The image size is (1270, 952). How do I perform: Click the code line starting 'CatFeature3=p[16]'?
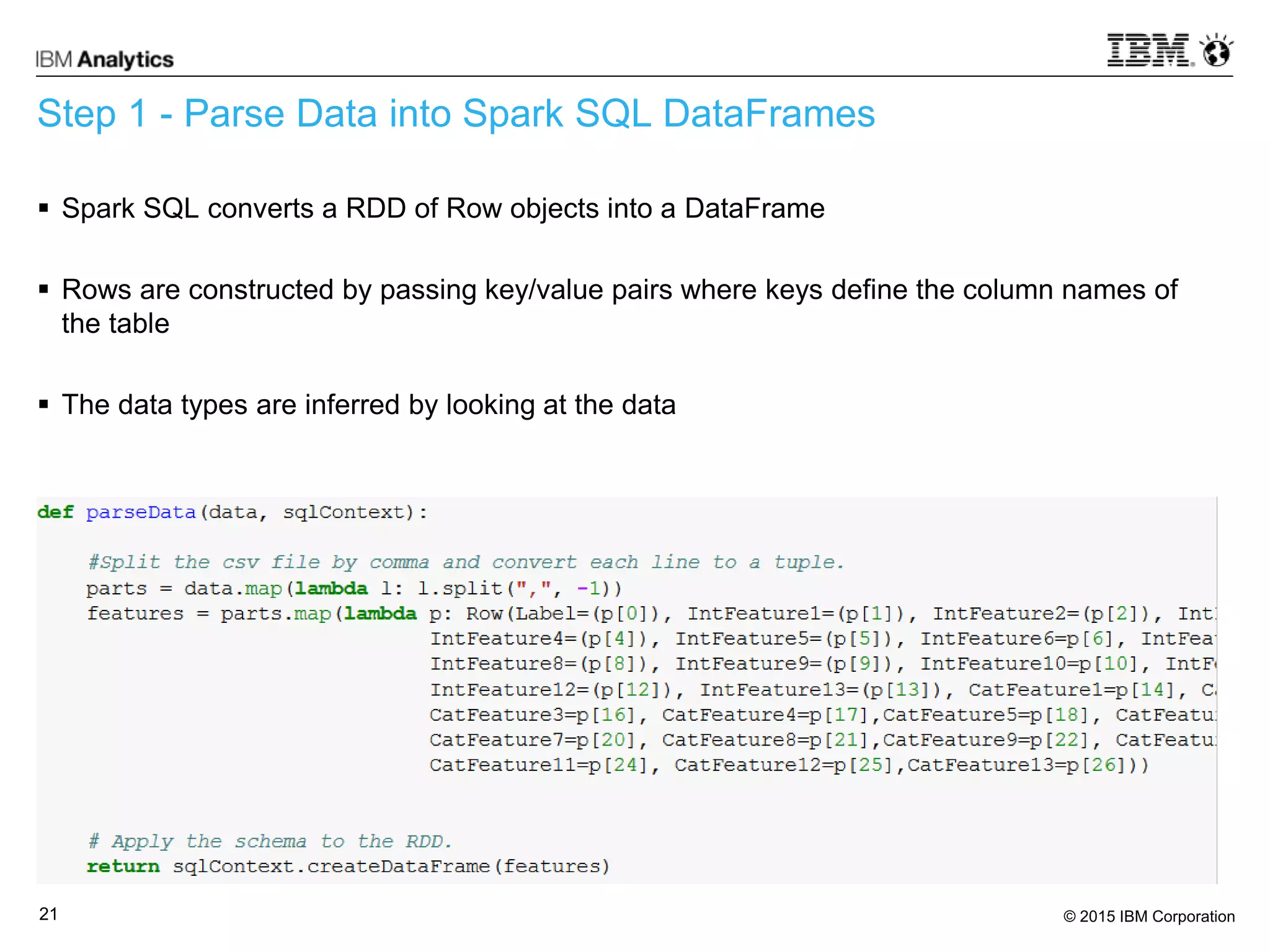pos(823,715)
